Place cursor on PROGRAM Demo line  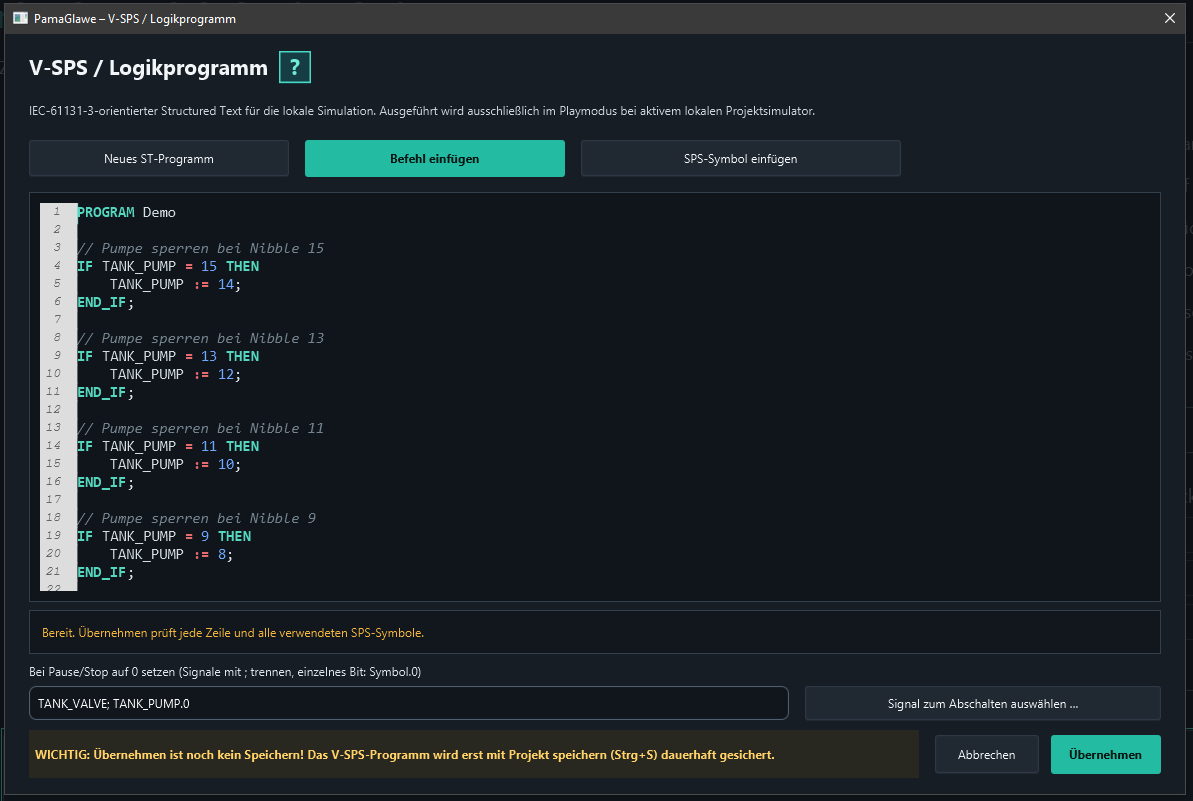[x=126, y=212]
